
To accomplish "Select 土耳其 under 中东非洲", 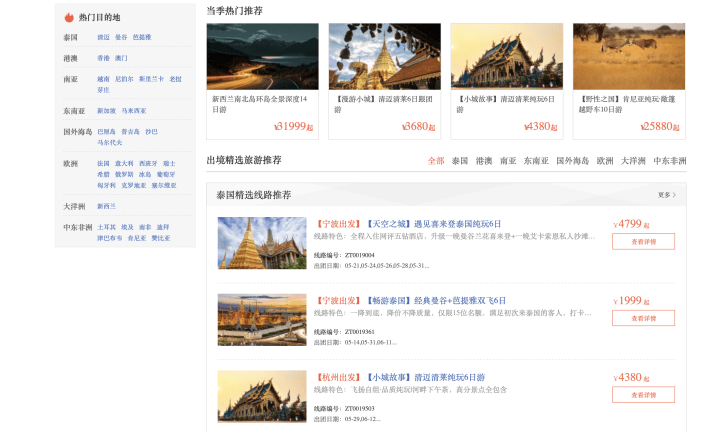I will click(106, 227).
